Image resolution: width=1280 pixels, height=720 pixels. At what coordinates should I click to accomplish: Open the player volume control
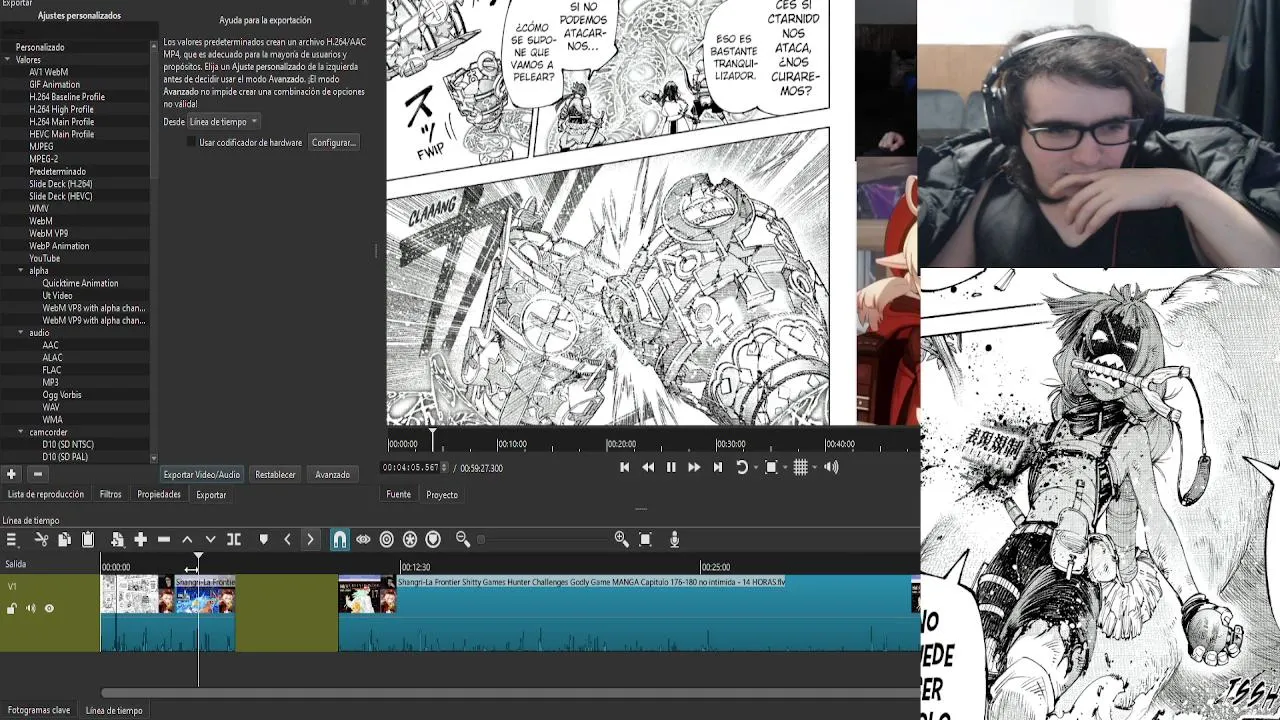(831, 467)
